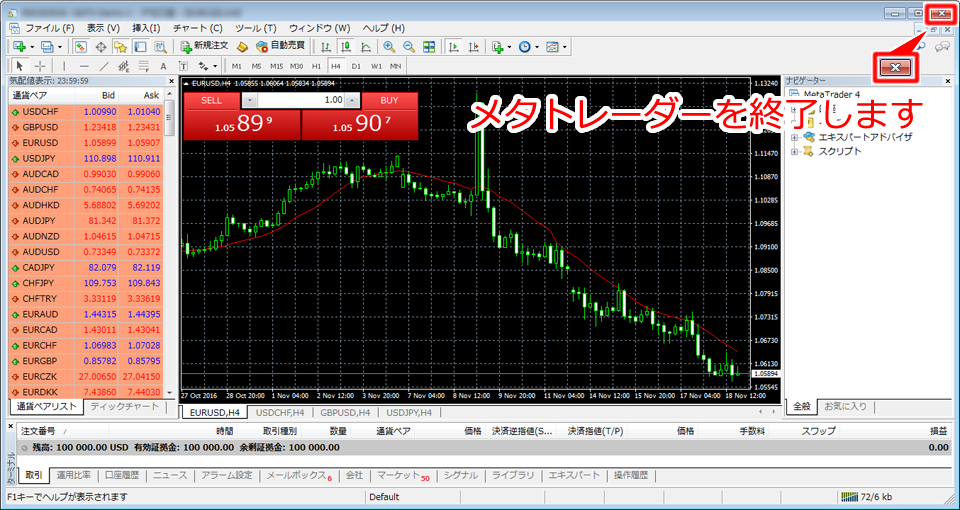This screenshot has height=510, width=960.
Task: Open the Periods dropdown arrow
Action: pyautogui.click(x=537, y=47)
